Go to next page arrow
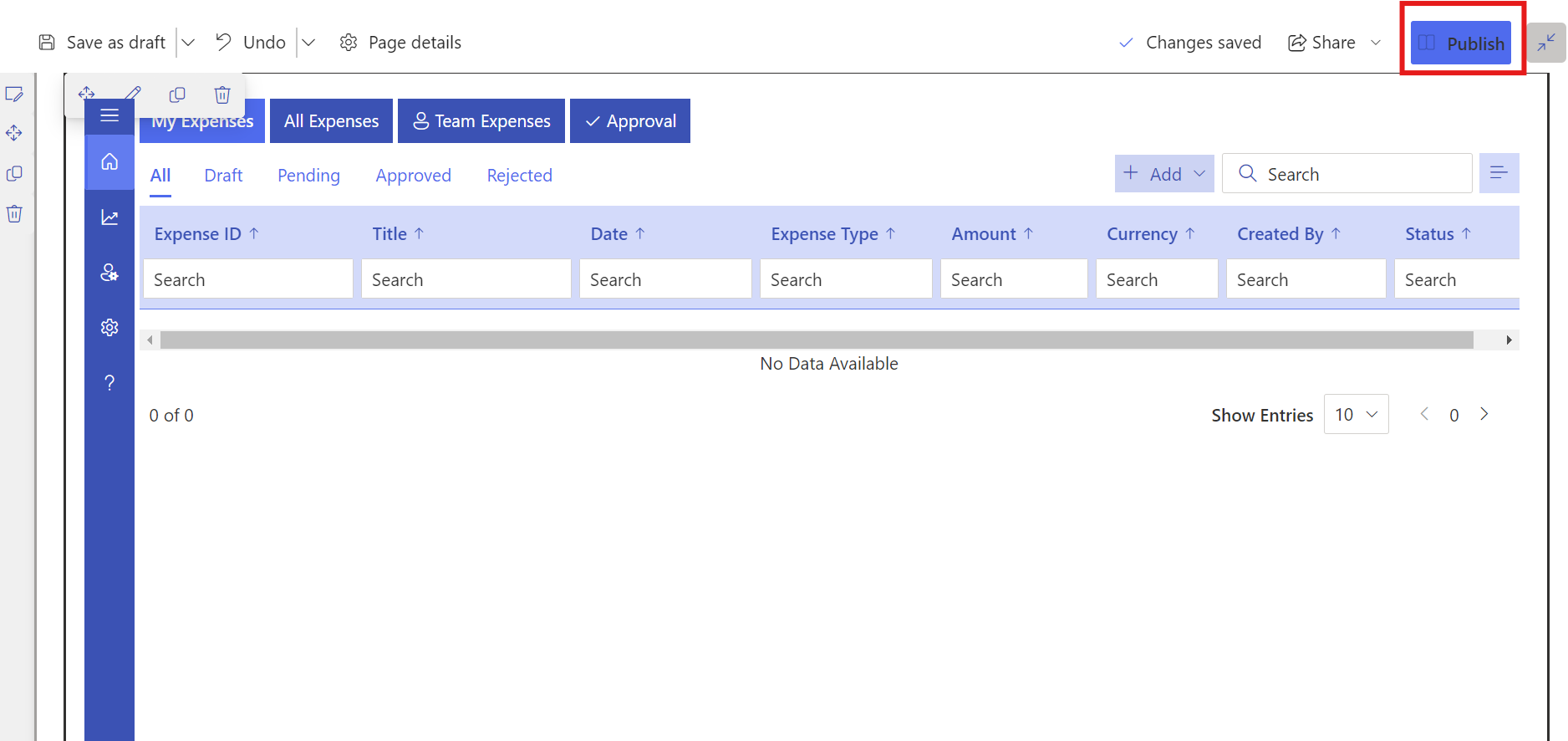 point(1484,414)
